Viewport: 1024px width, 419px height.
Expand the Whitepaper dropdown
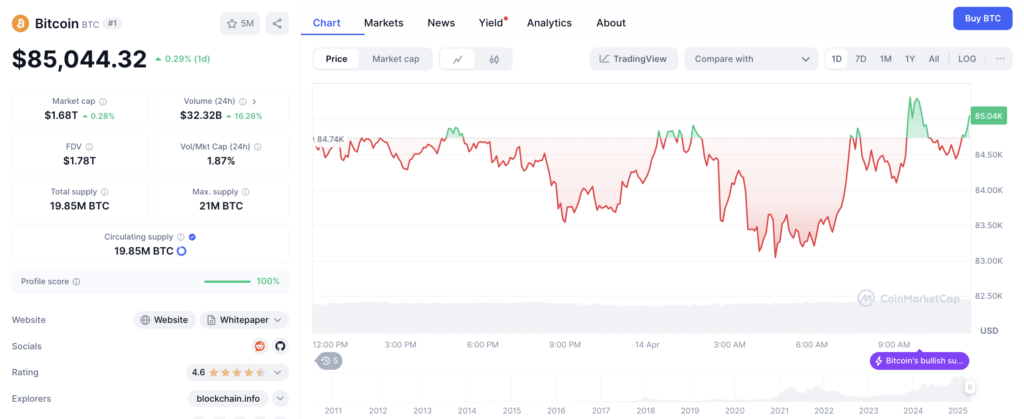click(244, 320)
